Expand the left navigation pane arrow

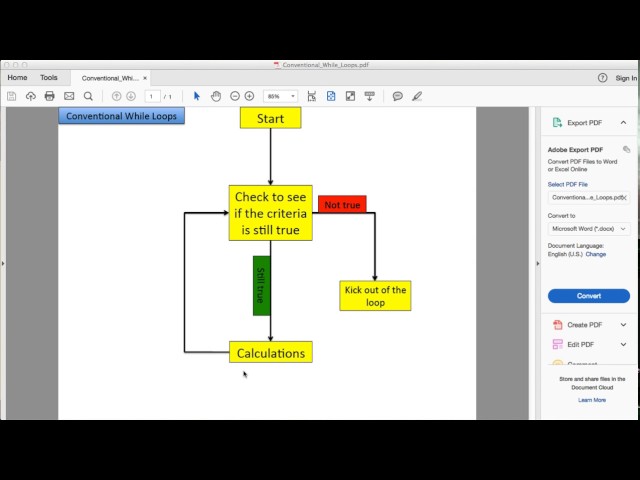tap(3, 263)
